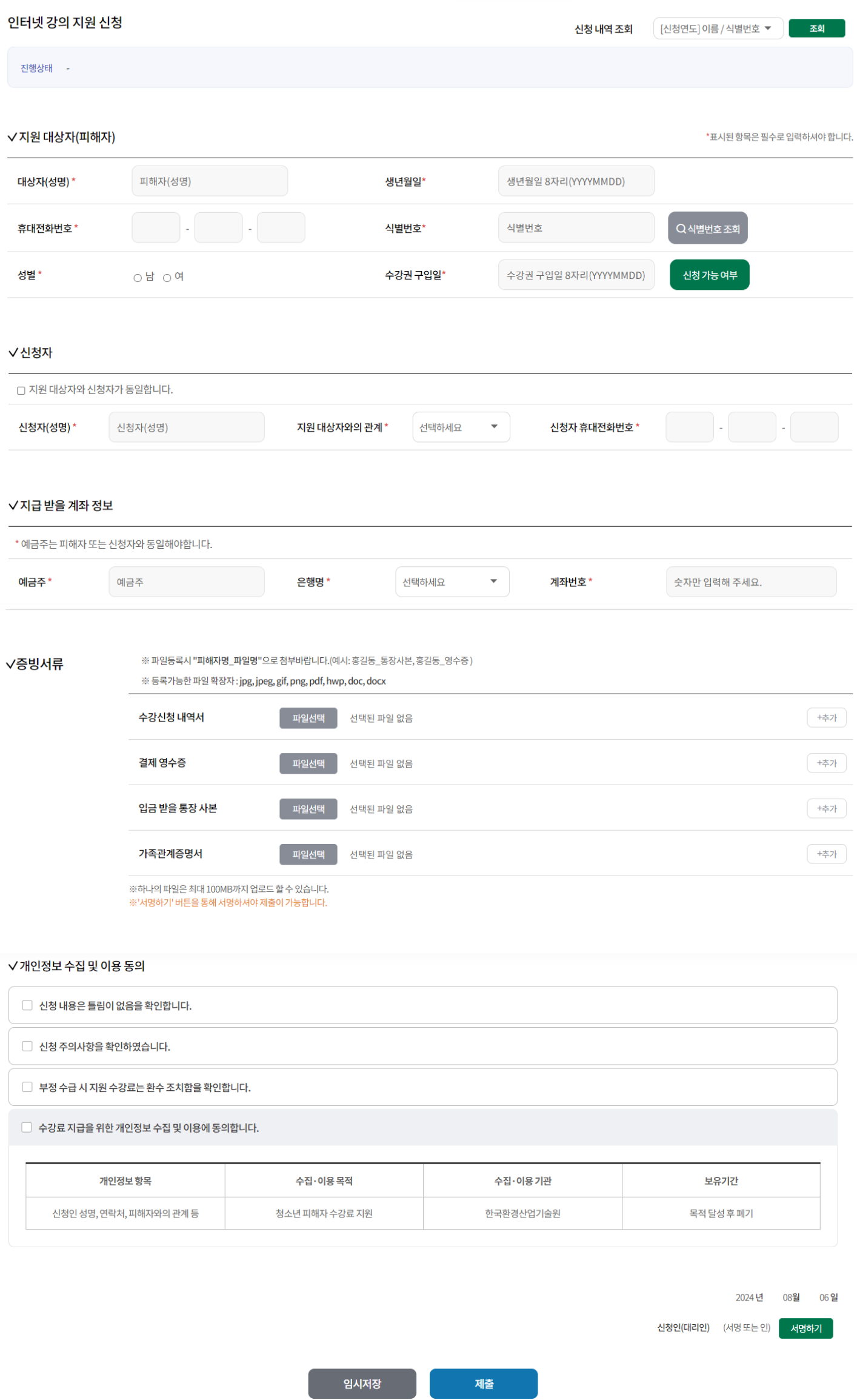Image resolution: width=857 pixels, height=1400 pixels.
Task: Open the 신청연도 이름/식별번호 dropdown
Action: [718, 28]
